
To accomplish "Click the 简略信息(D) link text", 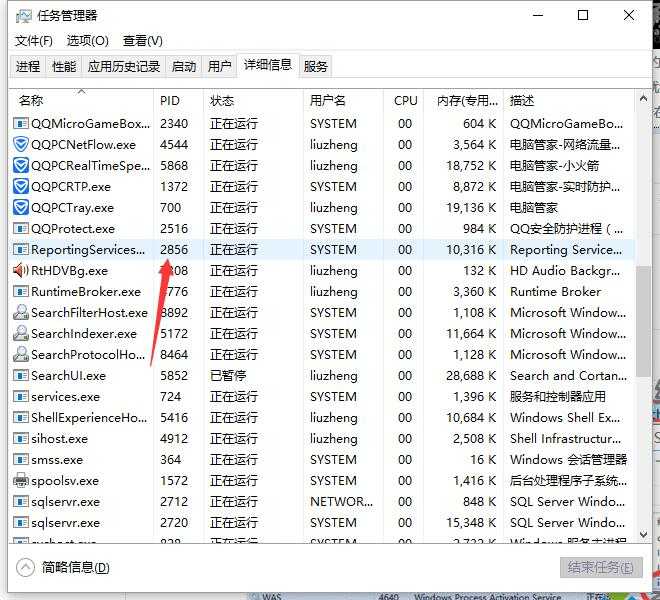I will click(75, 568).
